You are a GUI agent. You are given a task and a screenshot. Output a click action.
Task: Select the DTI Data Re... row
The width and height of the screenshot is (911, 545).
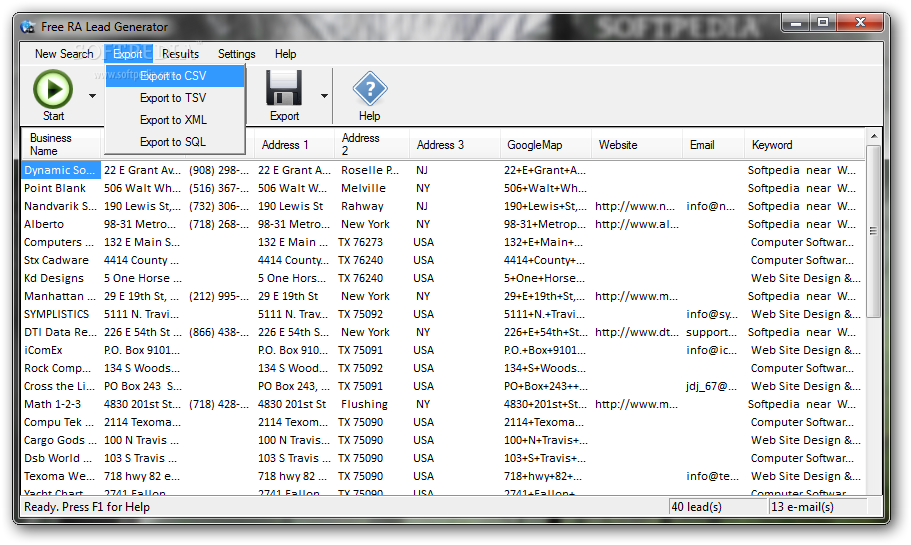pyautogui.click(x=443, y=332)
